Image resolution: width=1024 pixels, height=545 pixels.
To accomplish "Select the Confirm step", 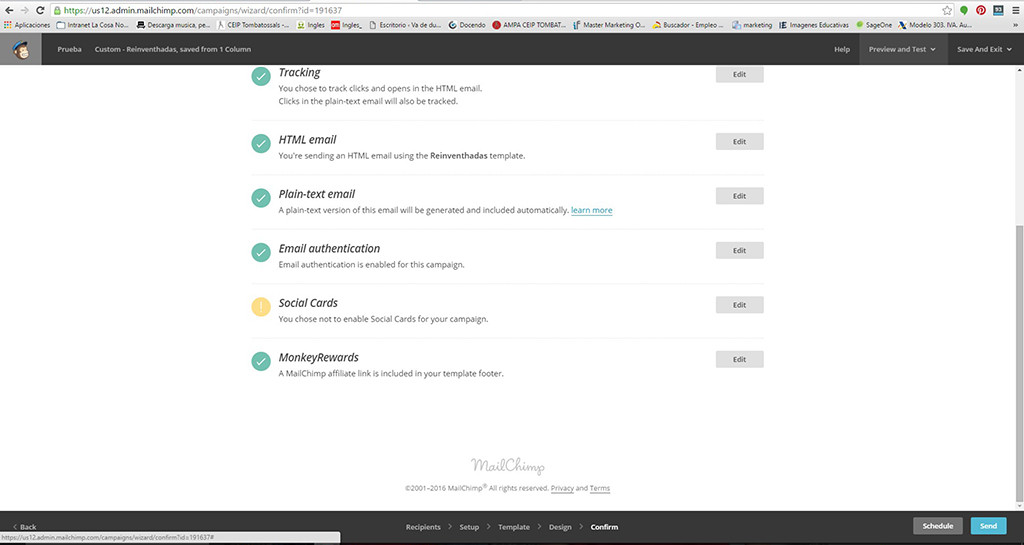I will click(604, 527).
